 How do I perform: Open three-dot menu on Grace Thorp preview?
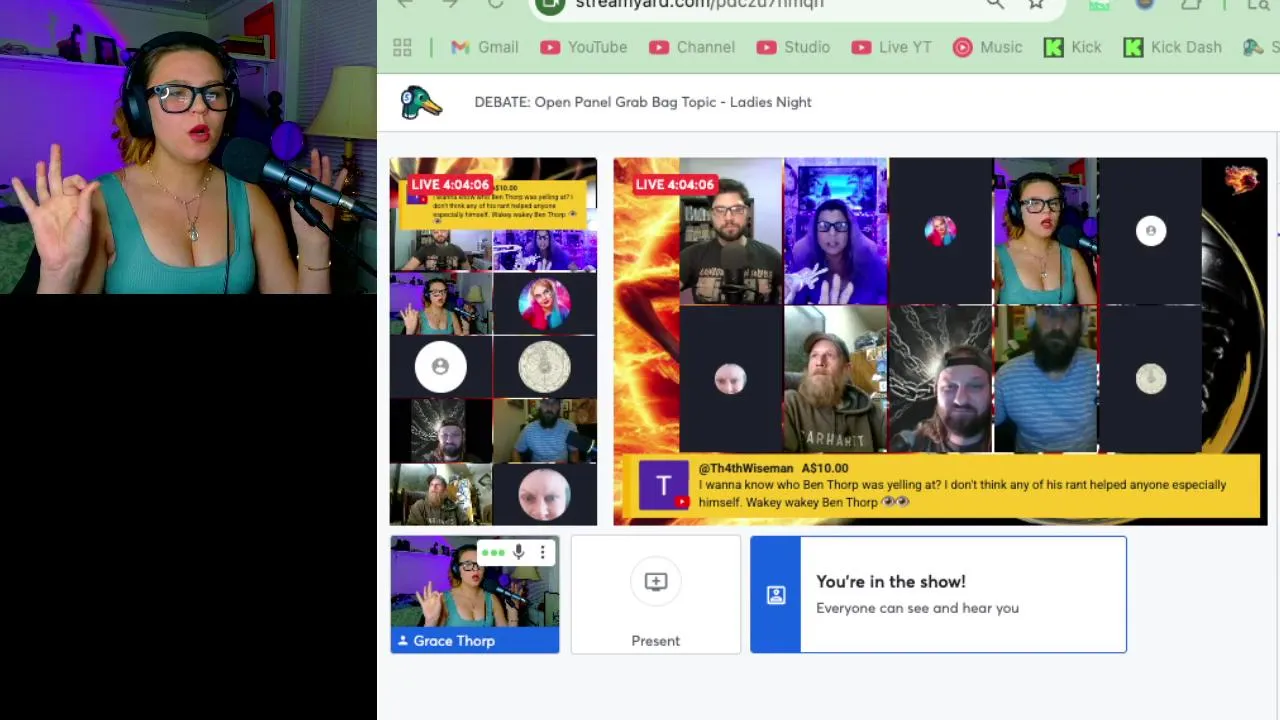click(543, 552)
